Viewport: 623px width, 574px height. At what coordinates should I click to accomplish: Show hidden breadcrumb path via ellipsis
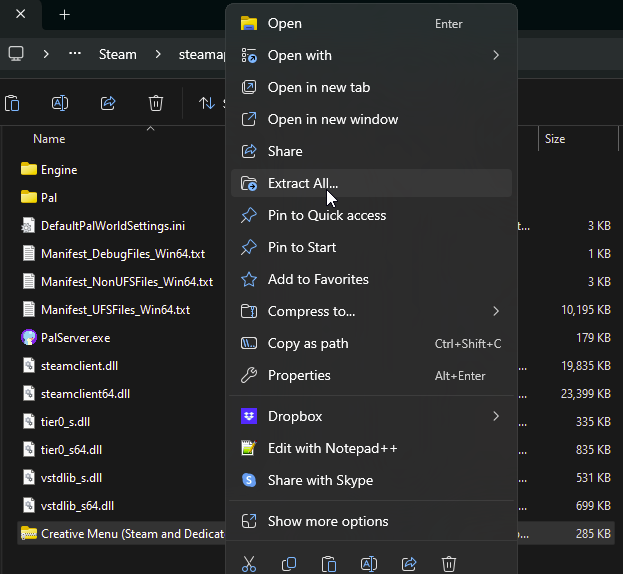click(75, 54)
